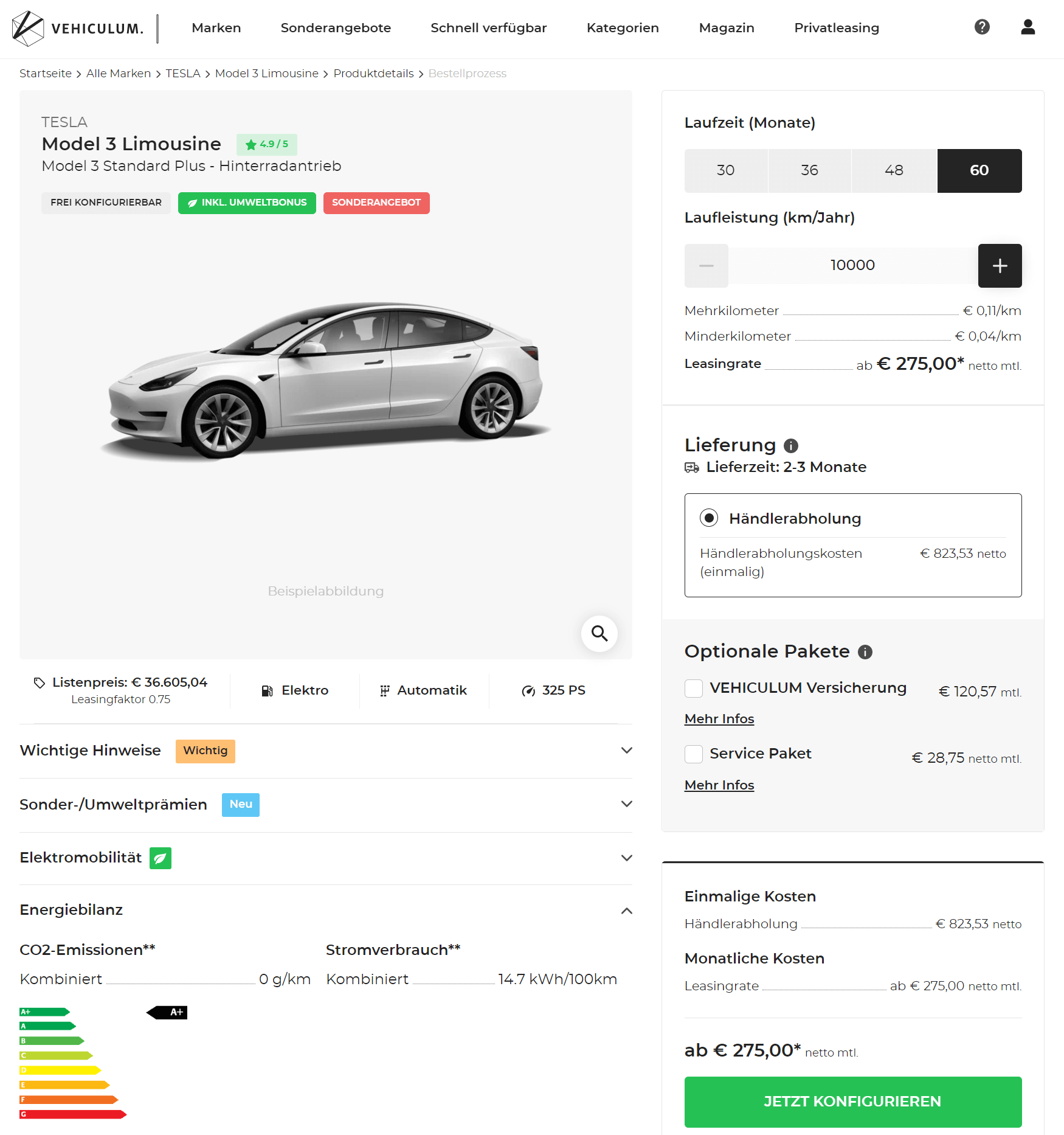
Task: Click the info icon next to Lieferung
Action: [790, 446]
